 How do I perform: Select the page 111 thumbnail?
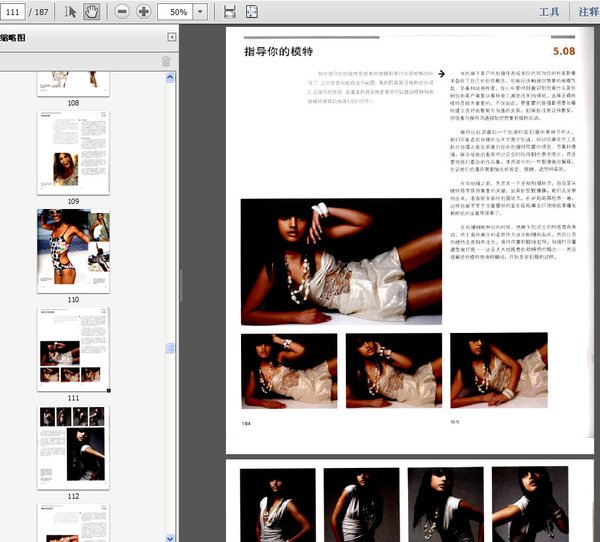click(x=73, y=349)
